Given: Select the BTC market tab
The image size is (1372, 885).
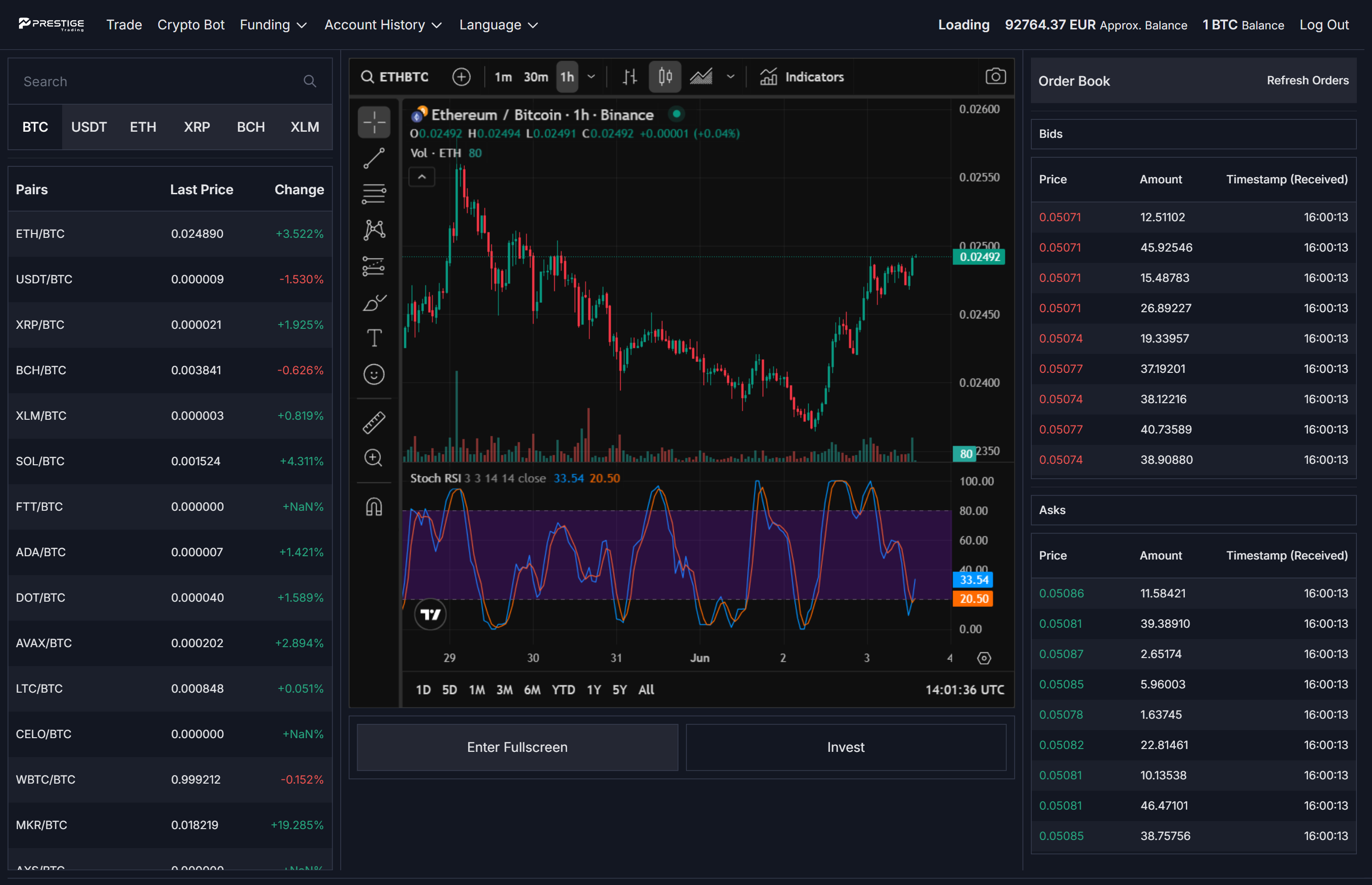Looking at the screenshot, I should [x=35, y=127].
